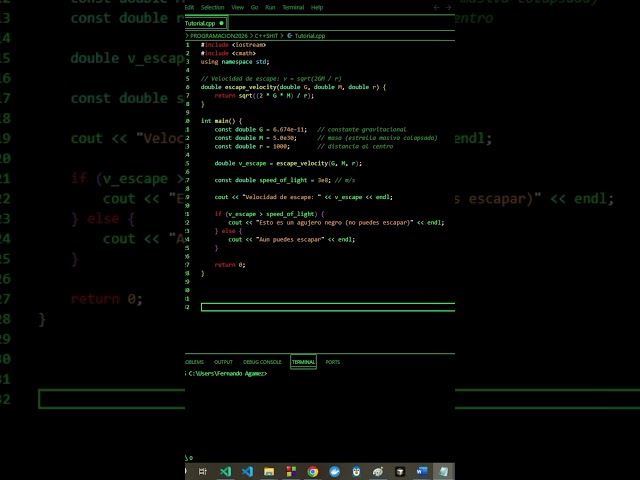Click the 'const double M' declaration line
This screenshot has height=480, width=640.
(256, 138)
